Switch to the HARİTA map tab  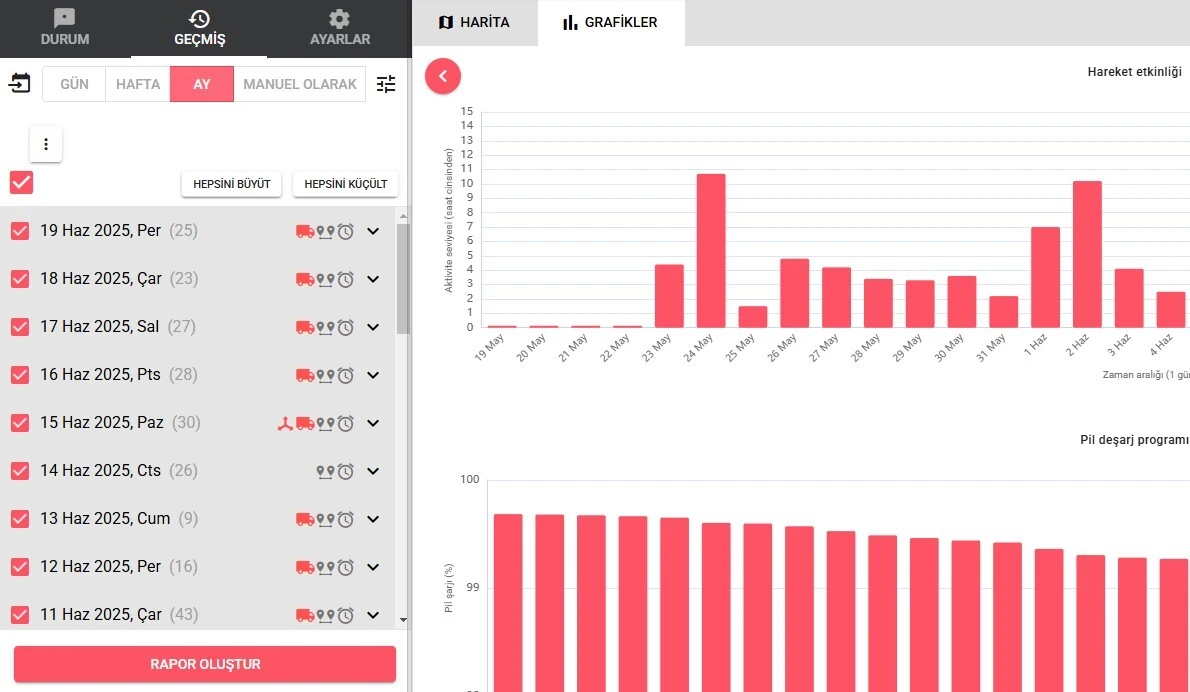(474, 23)
